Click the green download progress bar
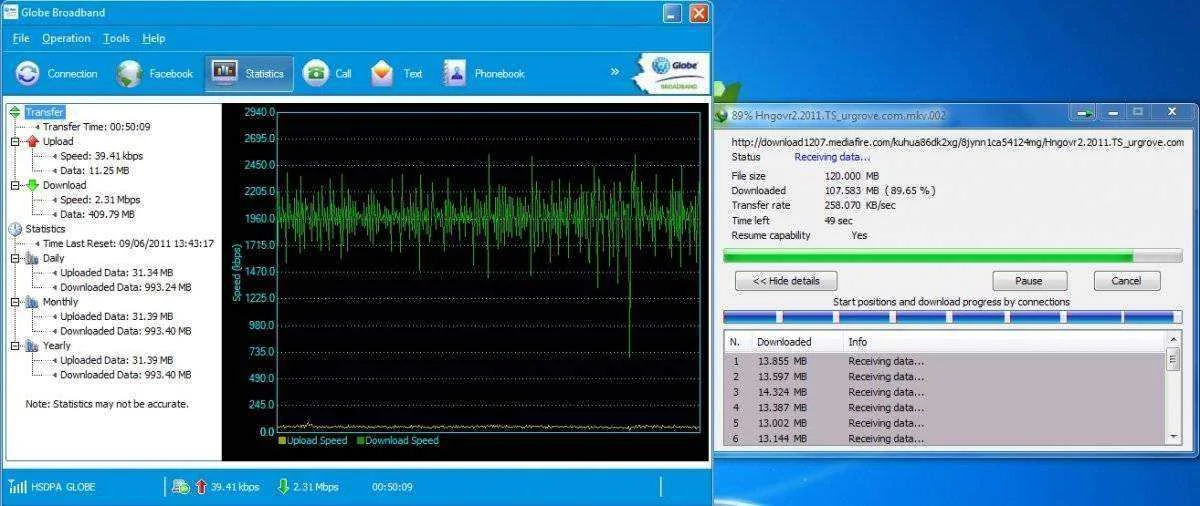The image size is (1200, 506). 952,256
